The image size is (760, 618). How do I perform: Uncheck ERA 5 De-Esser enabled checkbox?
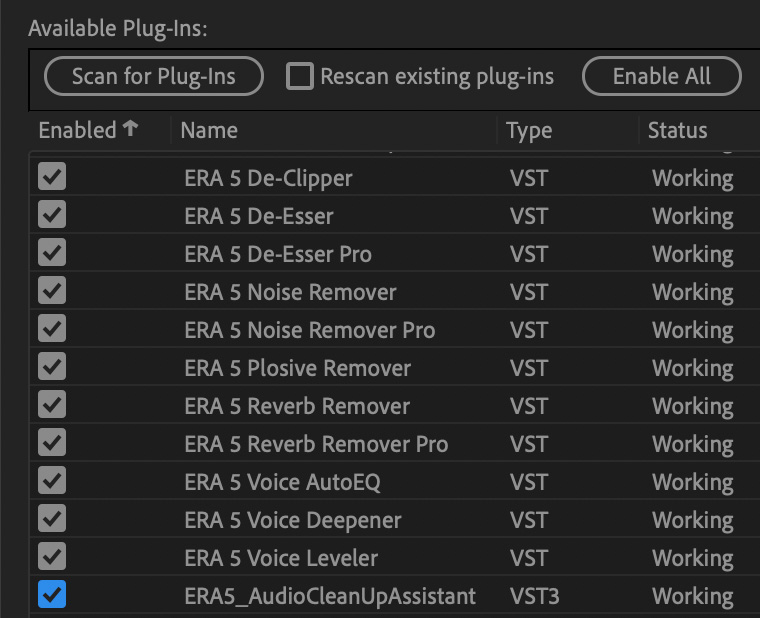pyautogui.click(x=52, y=214)
